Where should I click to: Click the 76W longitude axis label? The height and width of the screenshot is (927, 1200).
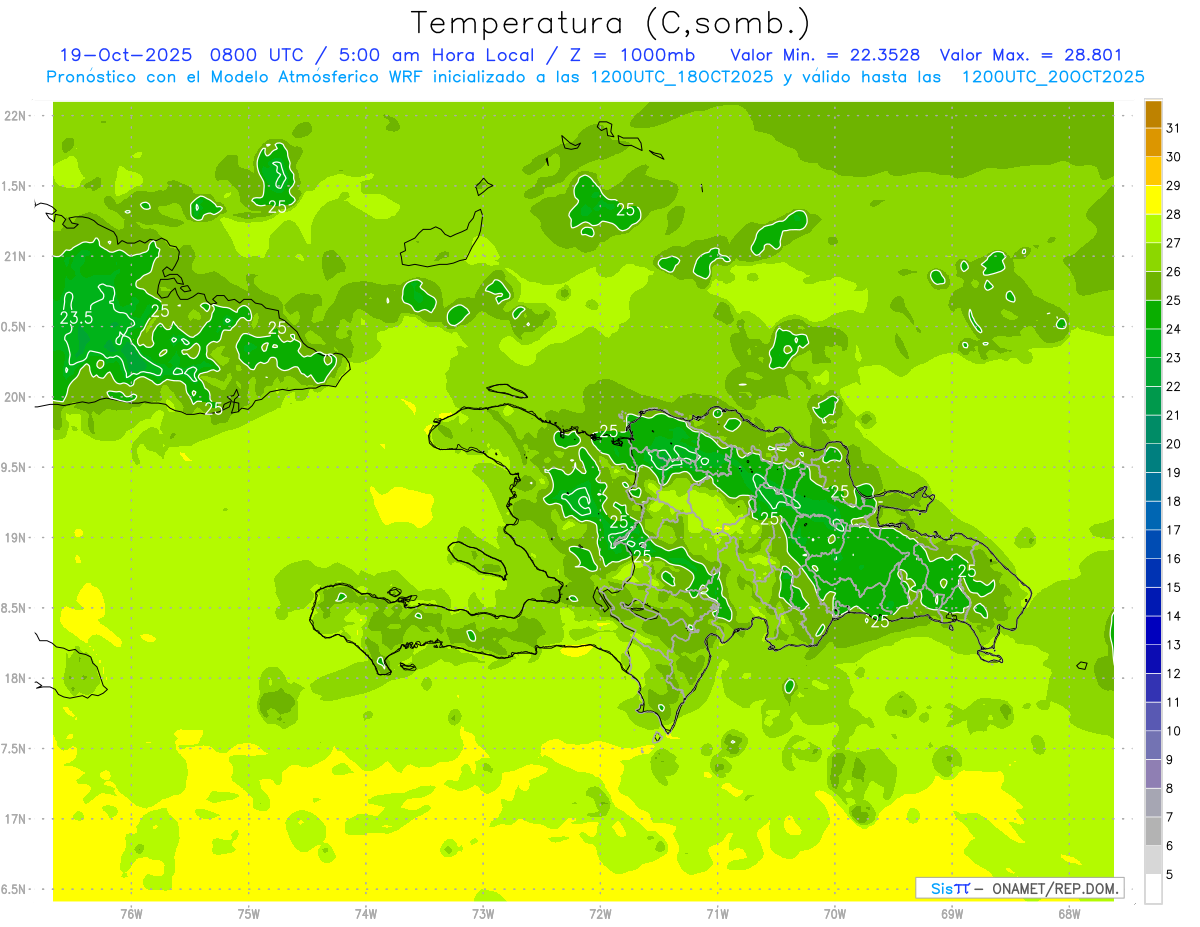click(x=131, y=913)
